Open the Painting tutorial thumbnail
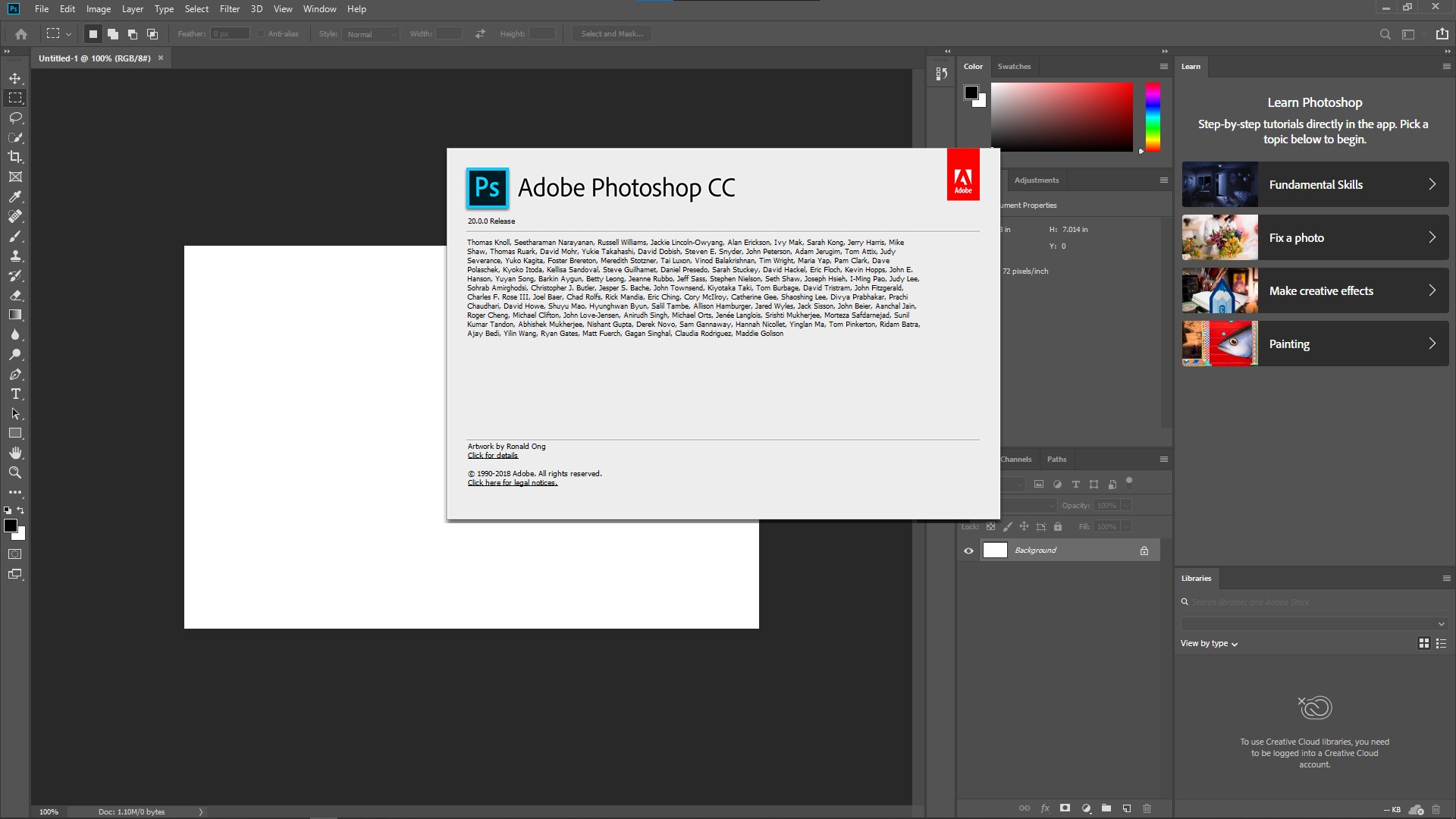The image size is (1456, 819). (1219, 344)
